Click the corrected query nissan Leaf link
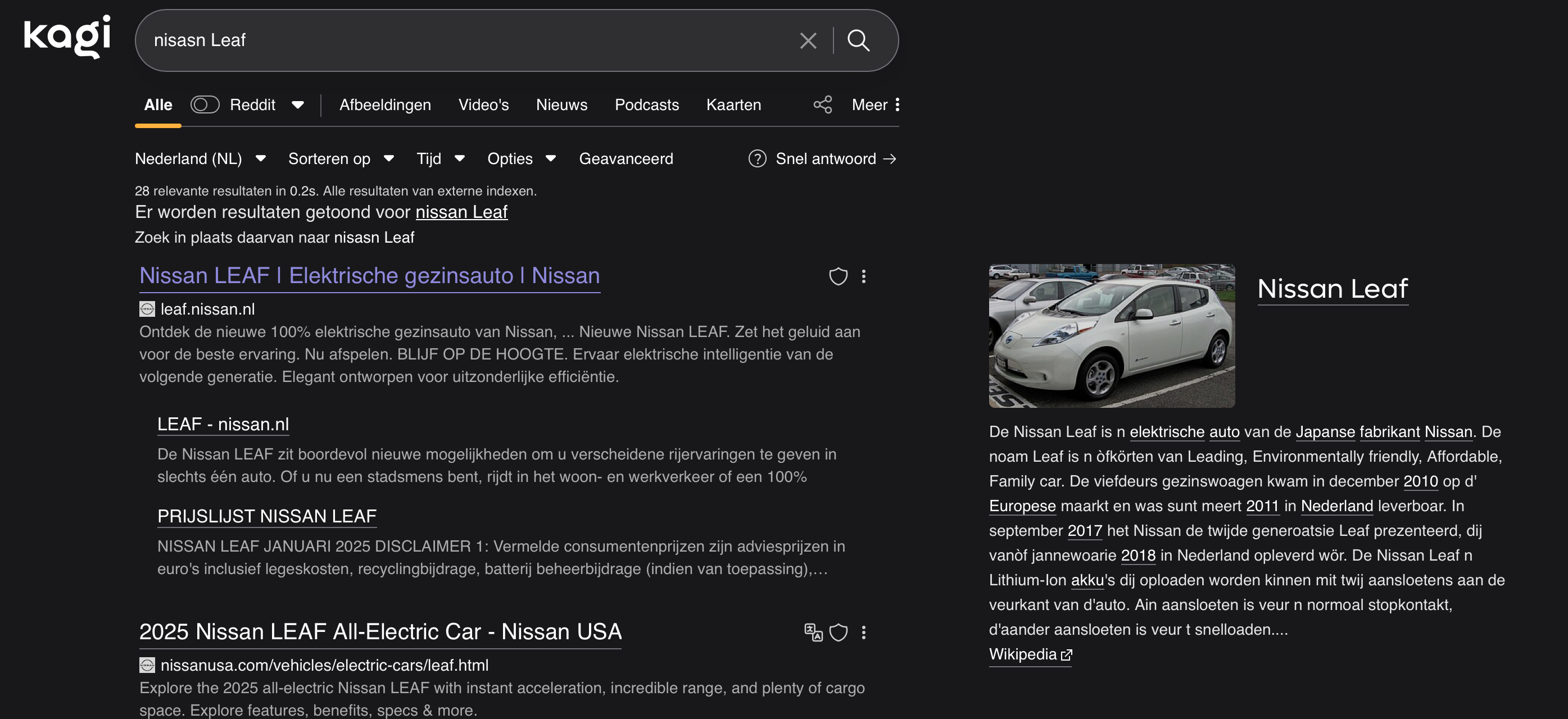Viewport: 1568px width, 719px height. coord(461,212)
